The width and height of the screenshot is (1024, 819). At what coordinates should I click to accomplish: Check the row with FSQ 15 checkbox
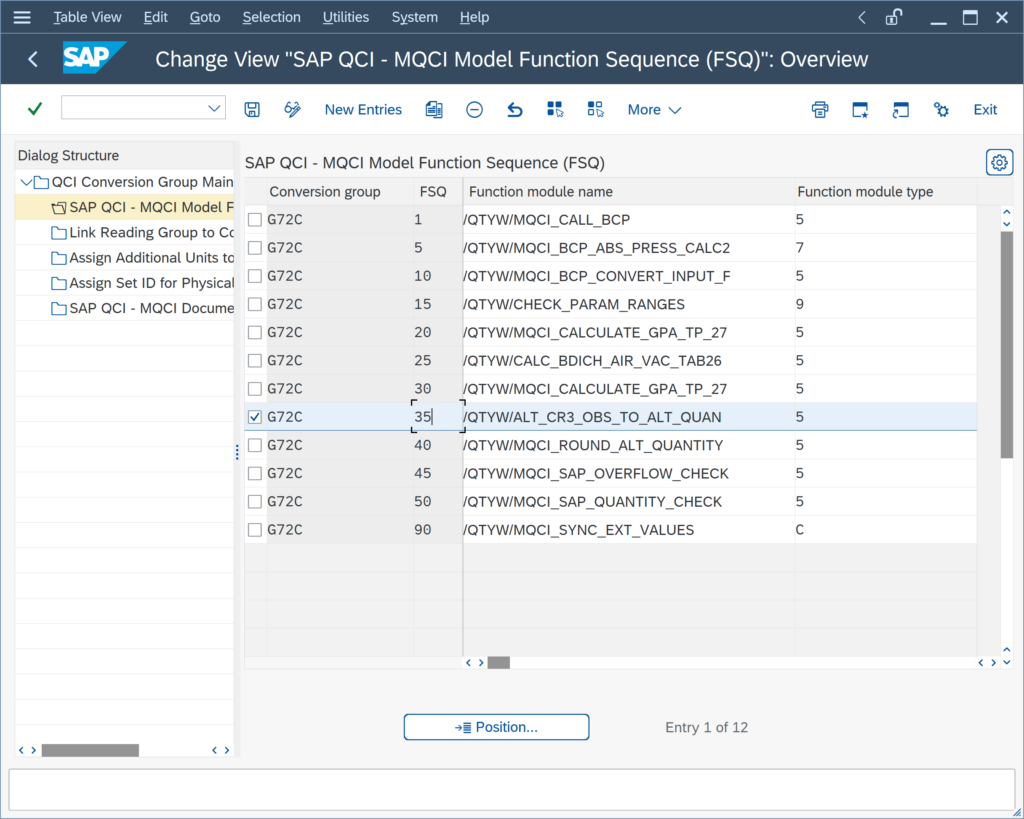pyautogui.click(x=255, y=304)
